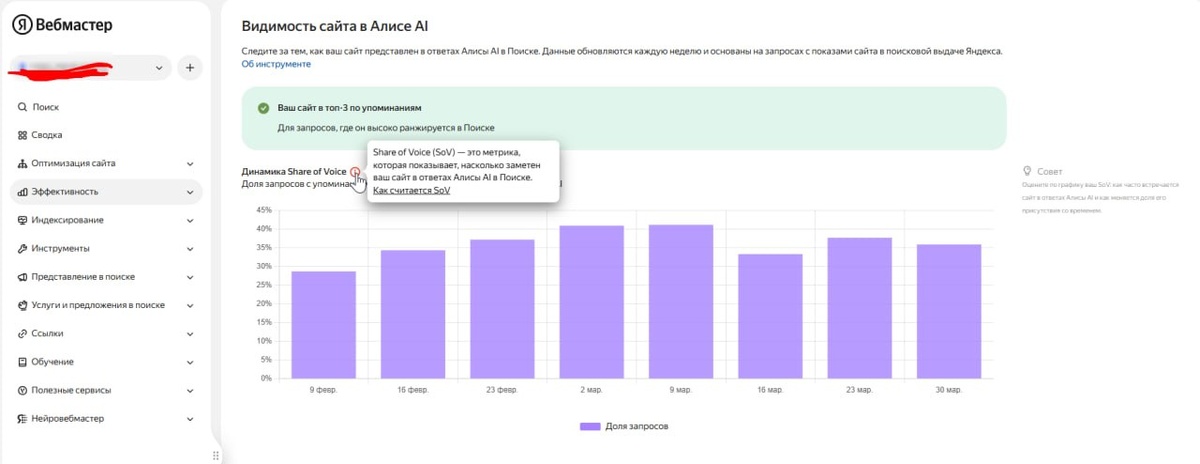Click the 23 февр. bar
The width and height of the screenshot is (1200, 464).
pos(502,309)
